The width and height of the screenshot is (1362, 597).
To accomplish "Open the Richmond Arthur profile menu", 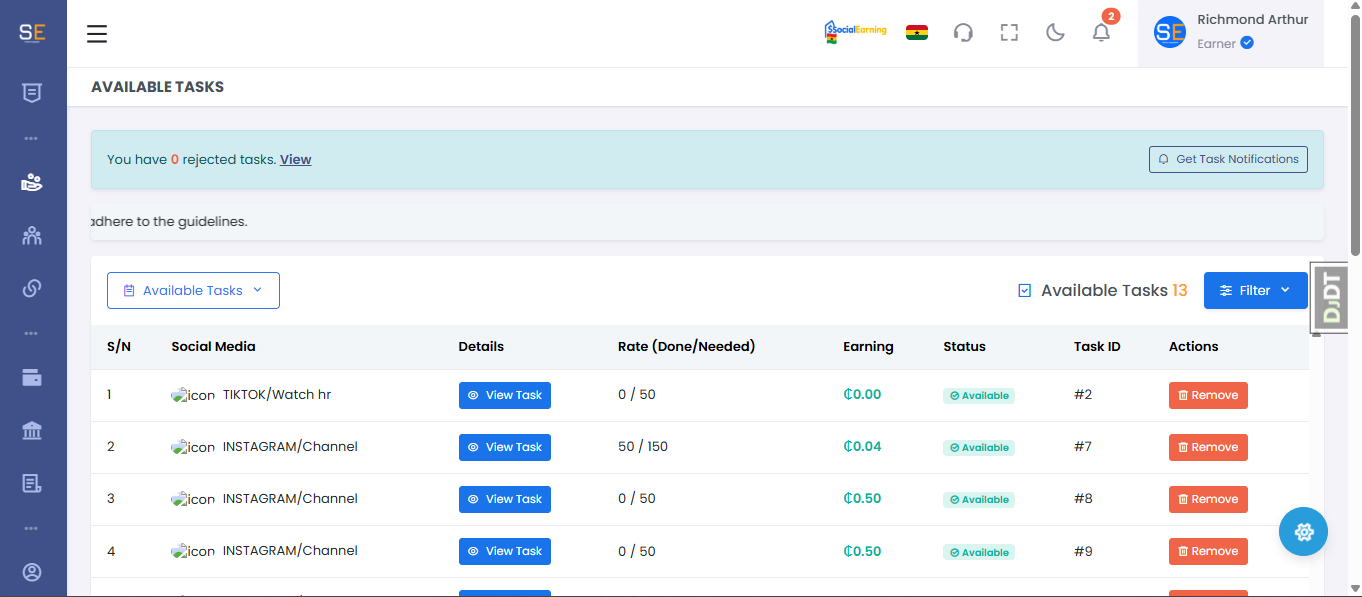I will point(1230,33).
